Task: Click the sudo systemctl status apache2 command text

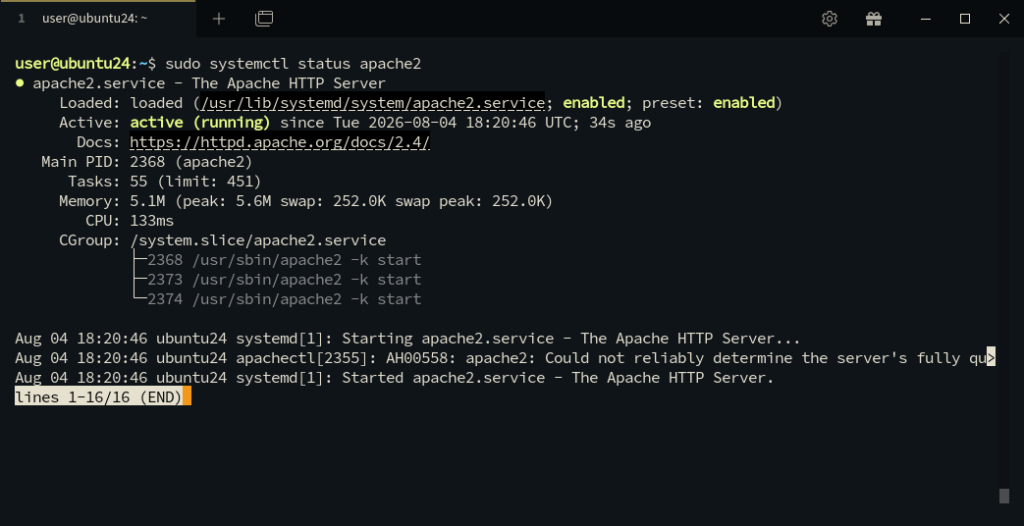Action: (293, 64)
